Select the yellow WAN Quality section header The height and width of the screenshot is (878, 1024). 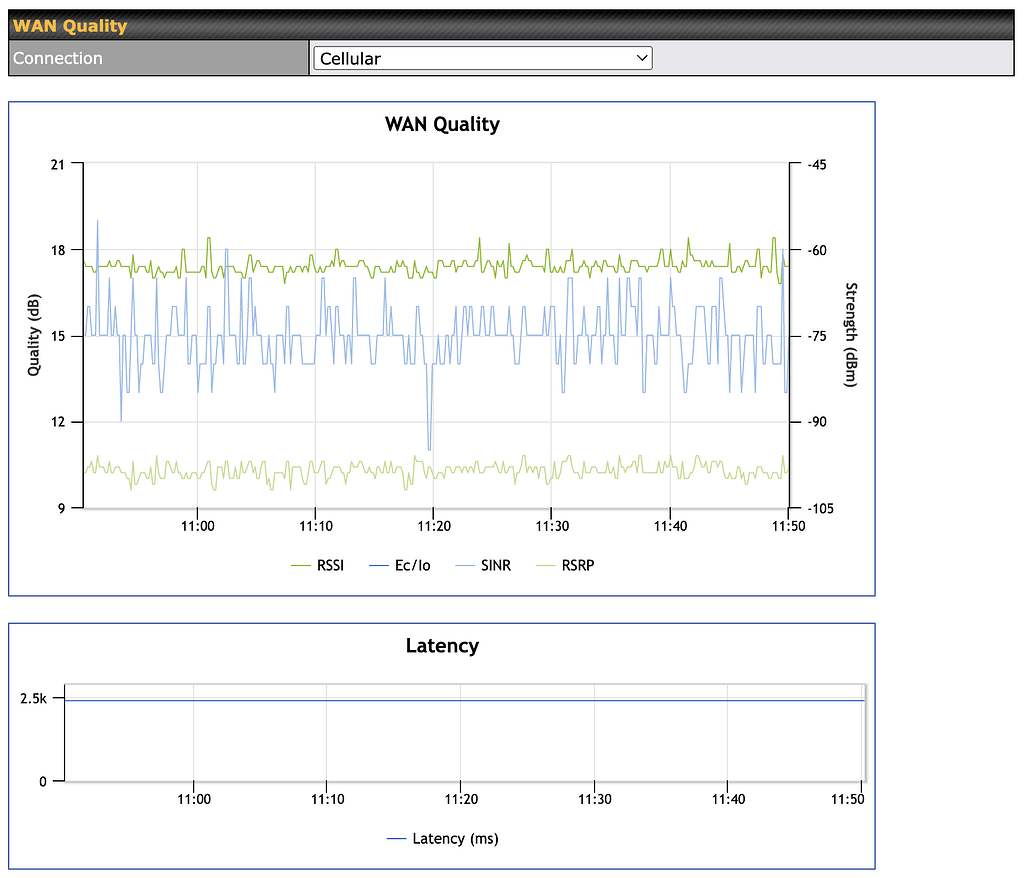(70, 26)
